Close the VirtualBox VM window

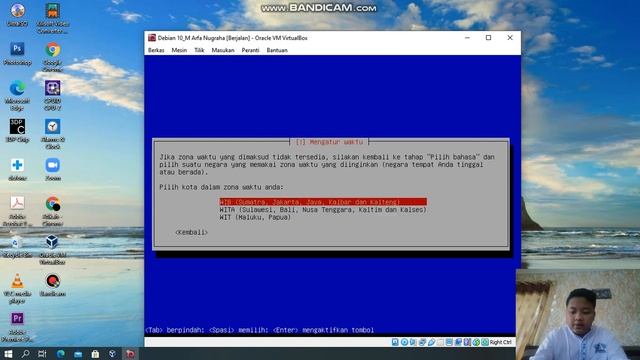(x=510, y=38)
